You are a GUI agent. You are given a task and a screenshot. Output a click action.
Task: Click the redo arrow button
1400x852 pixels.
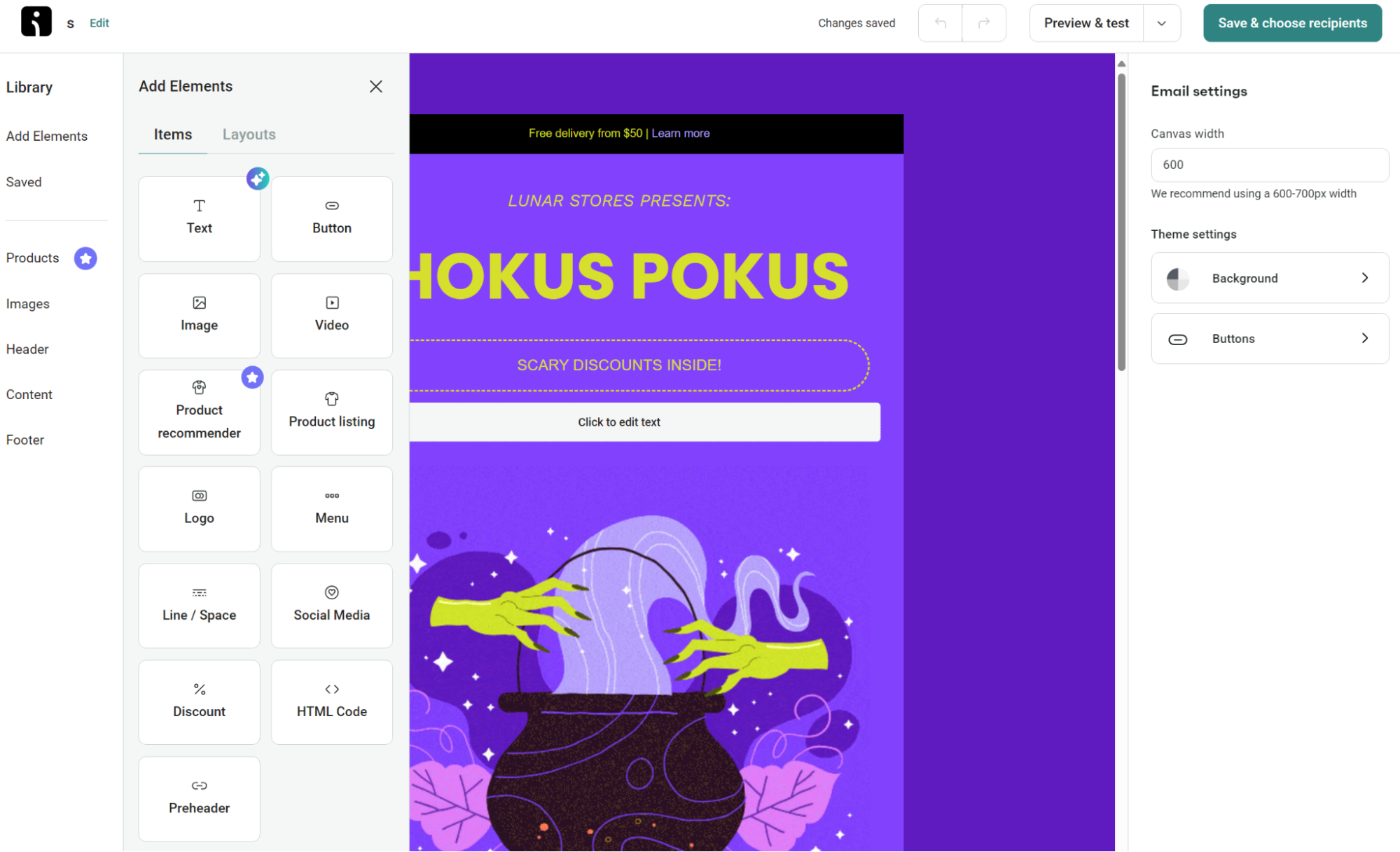(x=984, y=23)
